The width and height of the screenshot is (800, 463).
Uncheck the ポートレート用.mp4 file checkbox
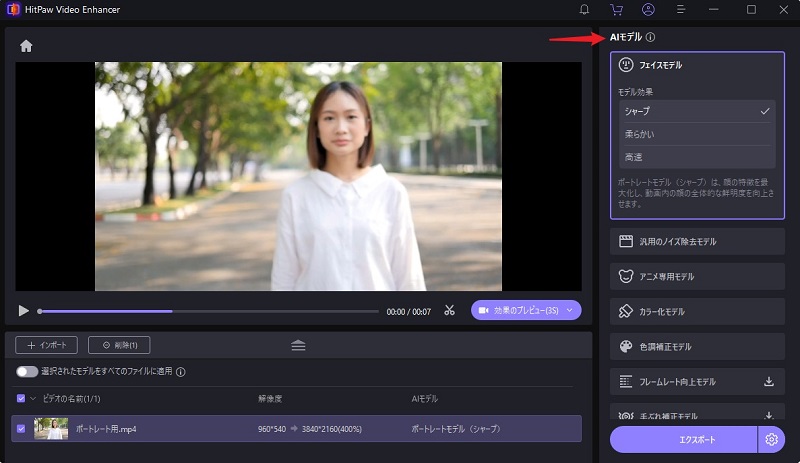click(21, 429)
